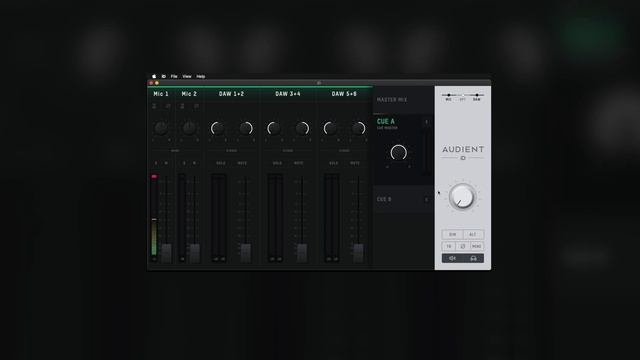Open the Help menu
Screen dimensions: 640x360
click(200, 76)
